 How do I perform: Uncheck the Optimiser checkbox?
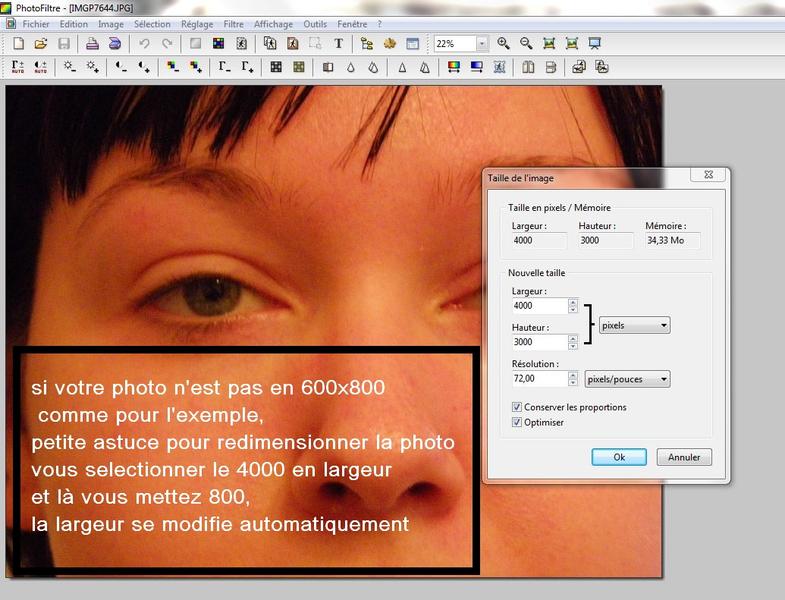pos(517,422)
